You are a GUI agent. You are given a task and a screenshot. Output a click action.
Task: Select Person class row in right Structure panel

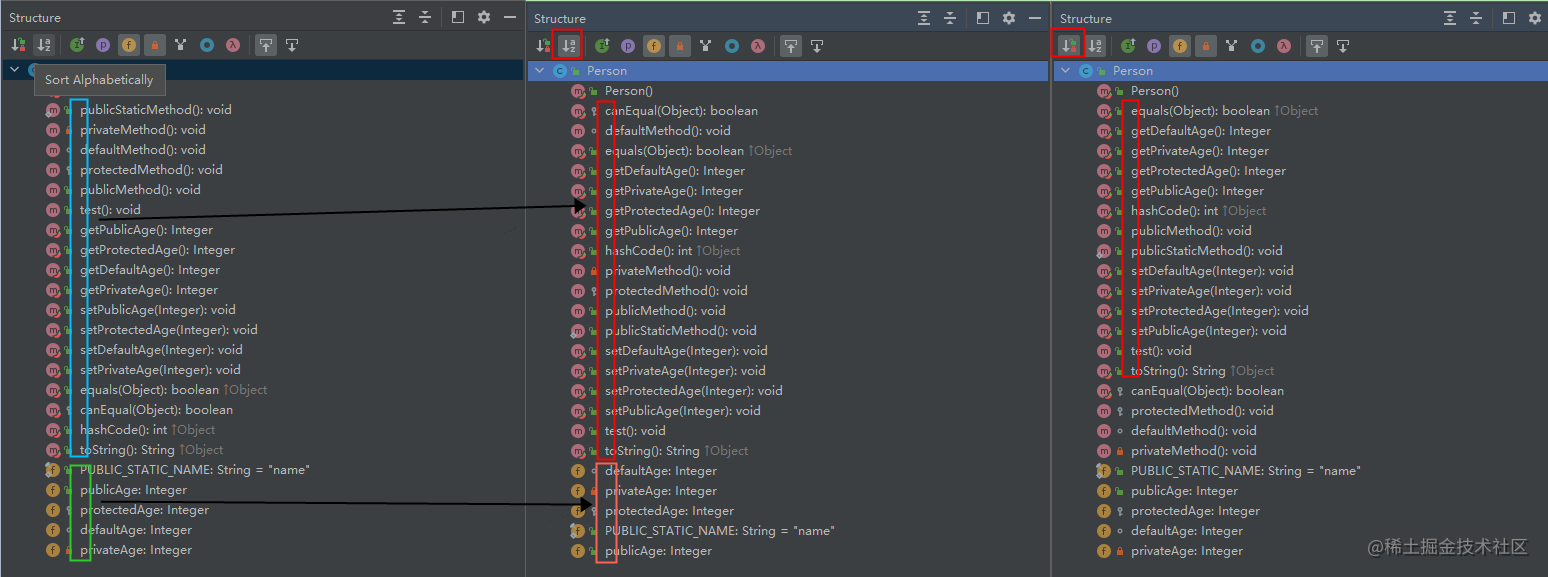(1300, 71)
